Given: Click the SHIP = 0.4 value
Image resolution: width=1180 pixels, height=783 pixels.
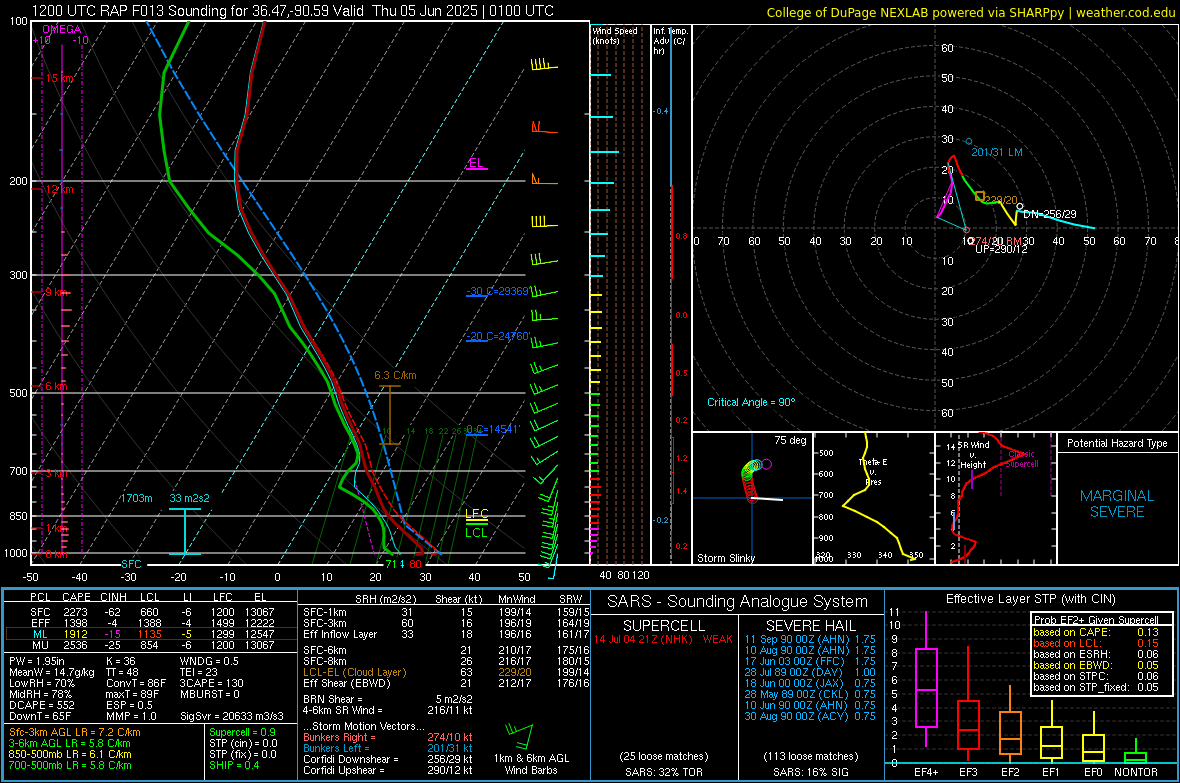Looking at the screenshot, I should (x=235, y=765).
